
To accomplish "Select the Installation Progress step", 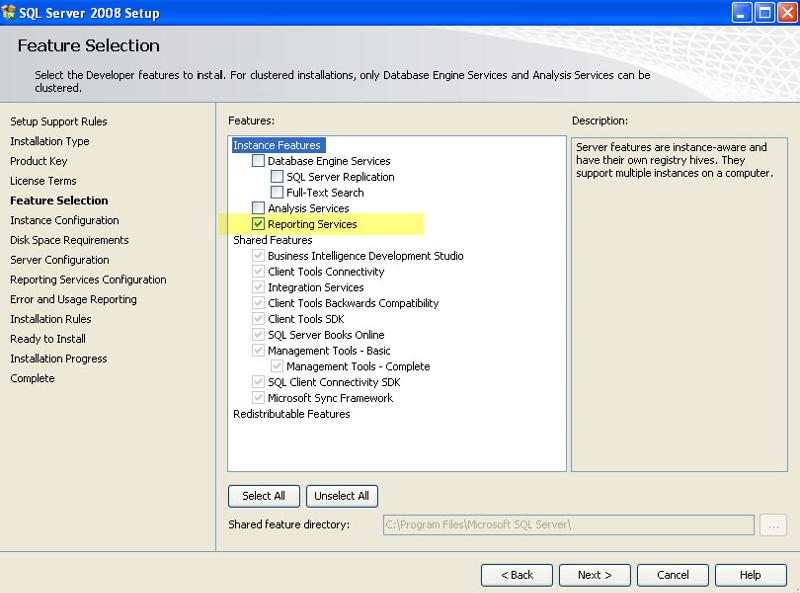I will (59, 359).
